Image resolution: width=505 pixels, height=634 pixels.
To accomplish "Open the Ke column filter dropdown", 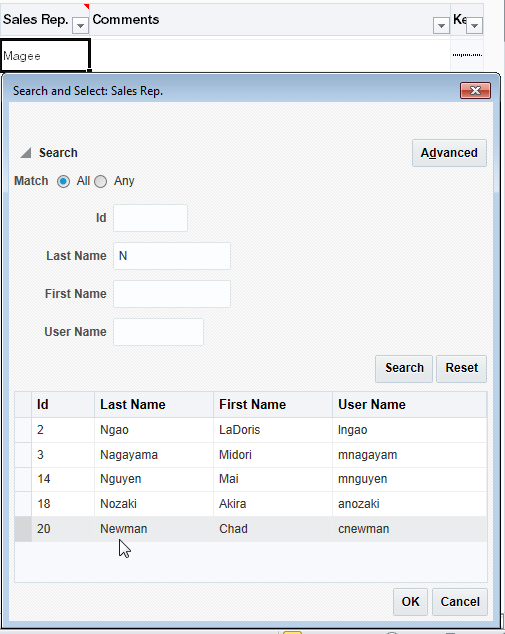I will tap(475, 26).
